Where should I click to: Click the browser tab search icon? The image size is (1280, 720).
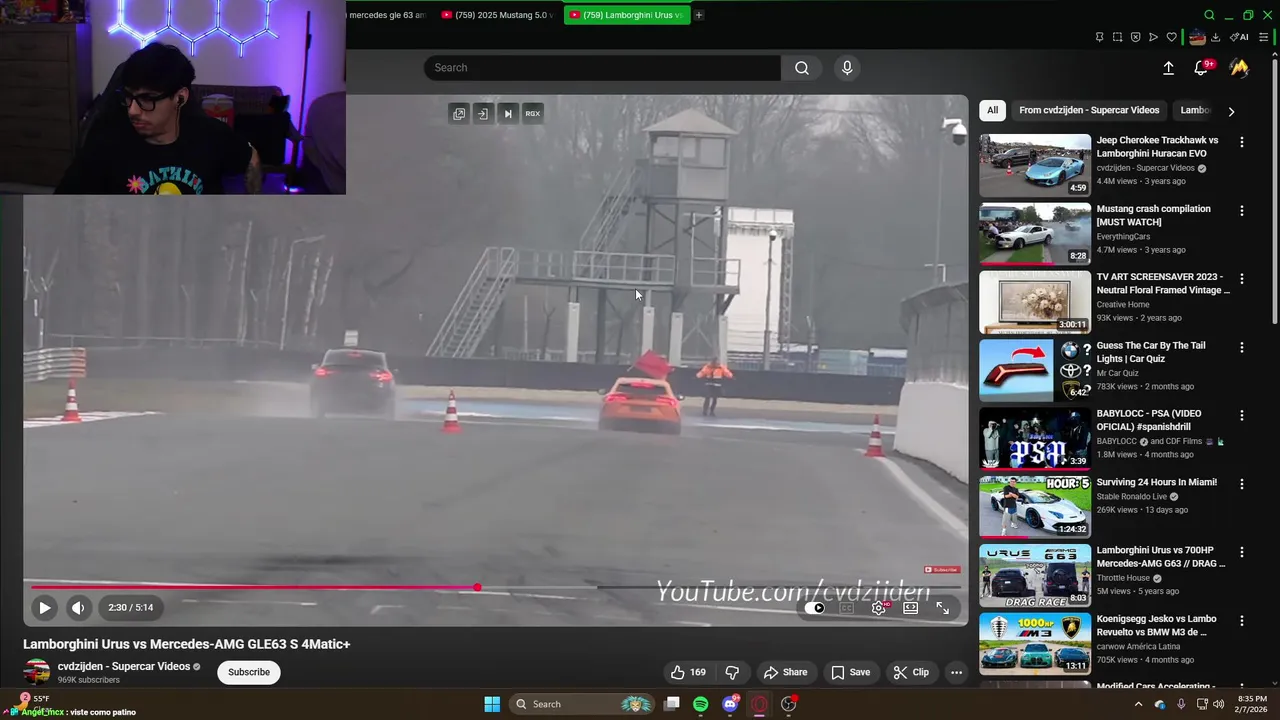coord(1209,15)
